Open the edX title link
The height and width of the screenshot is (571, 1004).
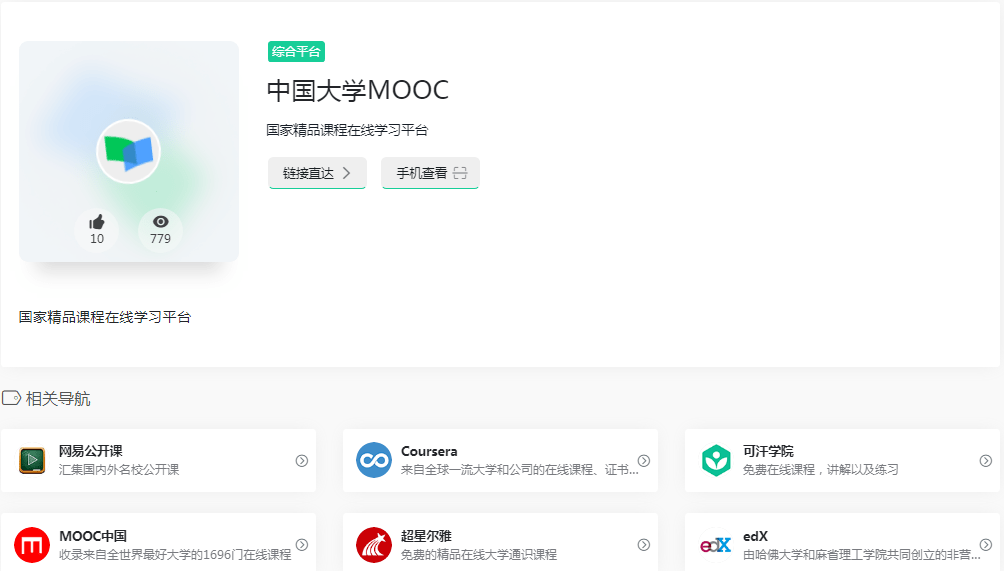tap(756, 536)
